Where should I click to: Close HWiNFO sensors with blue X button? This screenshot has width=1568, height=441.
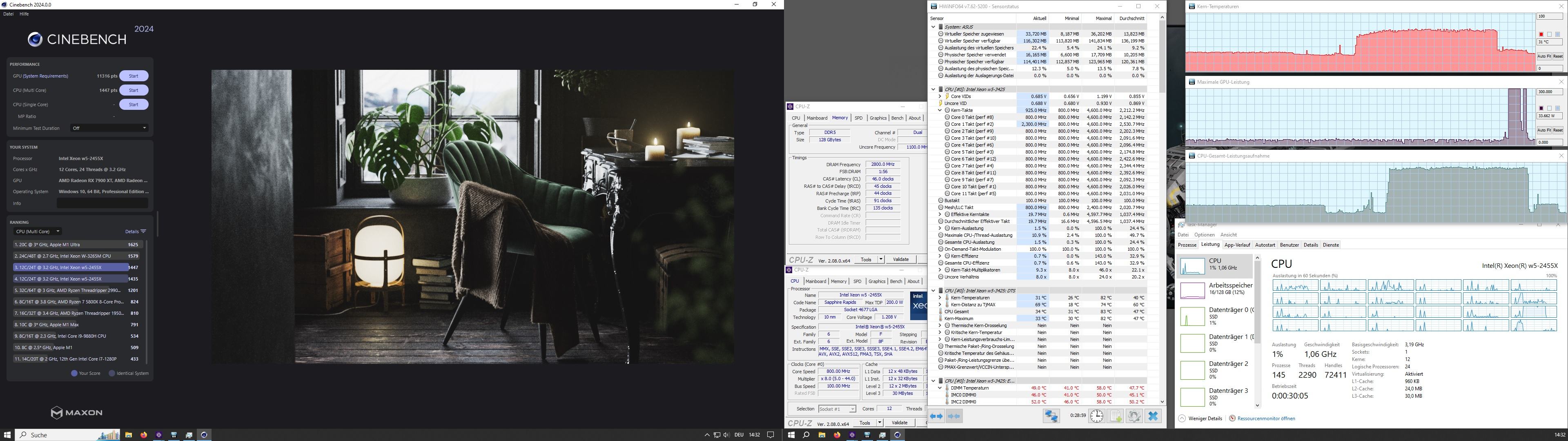pyautogui.click(x=1153, y=416)
